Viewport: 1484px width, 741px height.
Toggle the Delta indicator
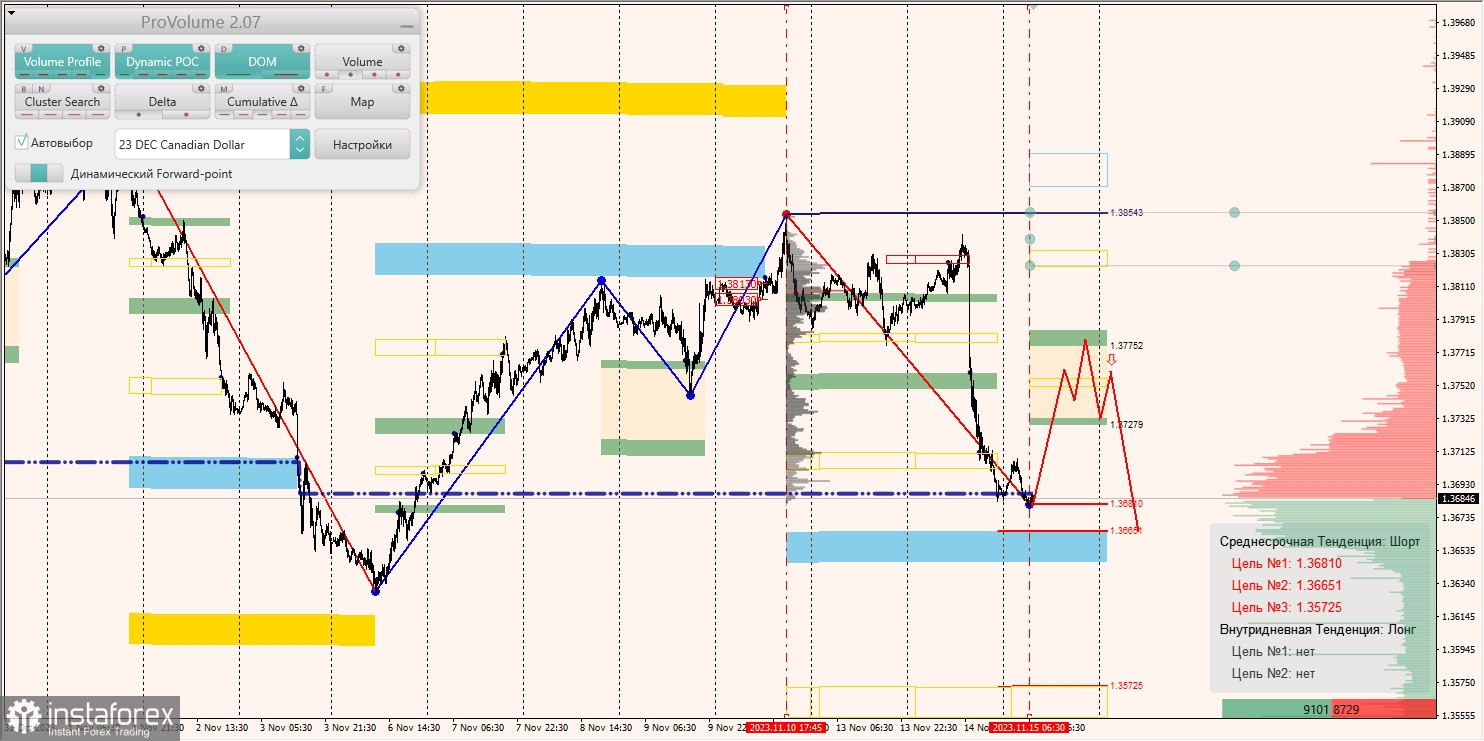tap(162, 101)
